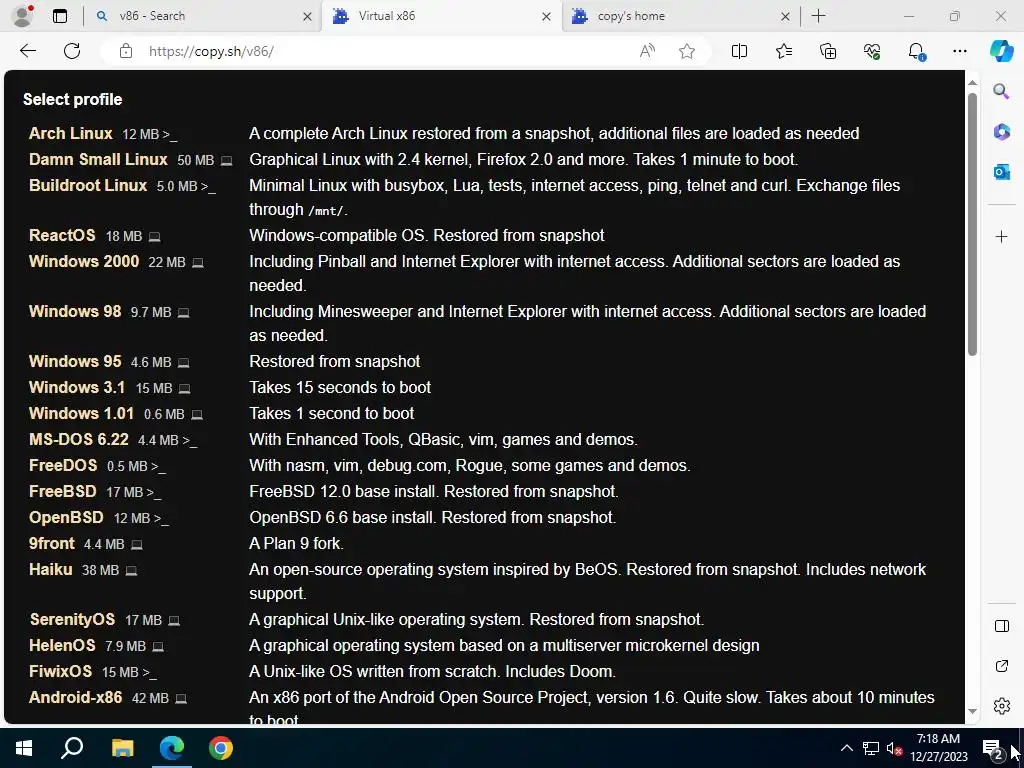This screenshot has width=1024, height=768.
Task: Open Buildroot Linux profile
Action: [x=88, y=185]
